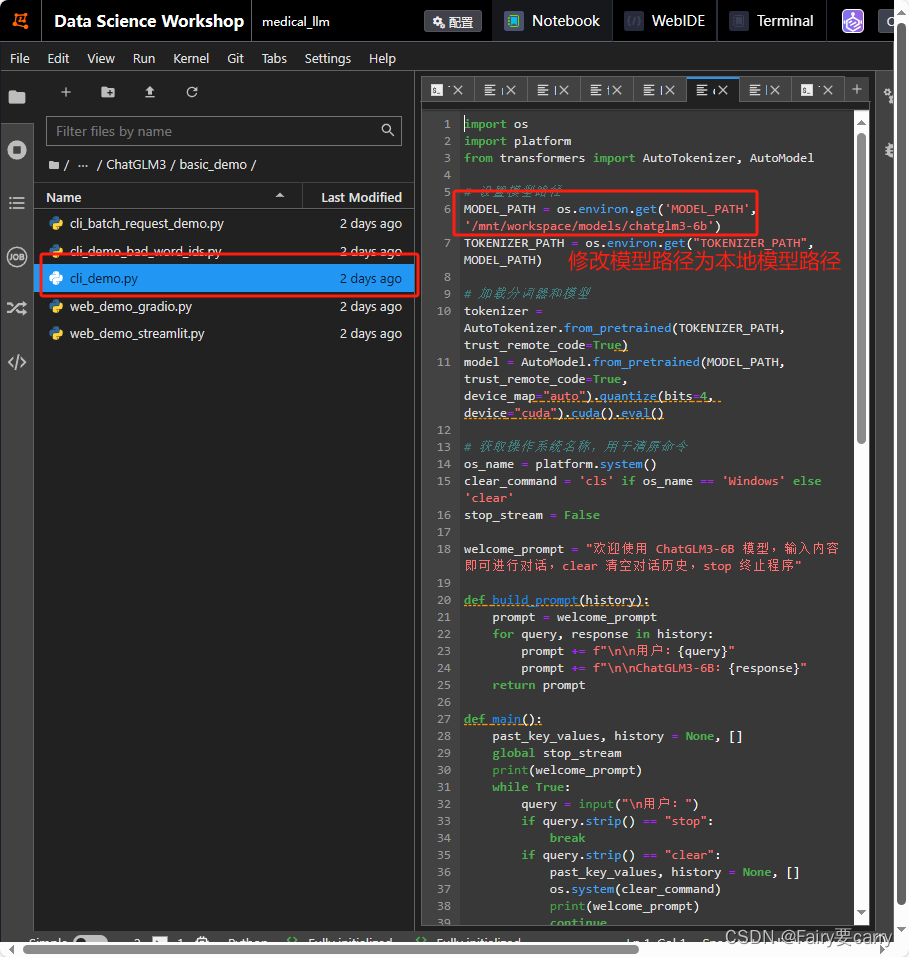The width and height of the screenshot is (909, 957).
Task: Open the Edit menu
Action: (58, 59)
